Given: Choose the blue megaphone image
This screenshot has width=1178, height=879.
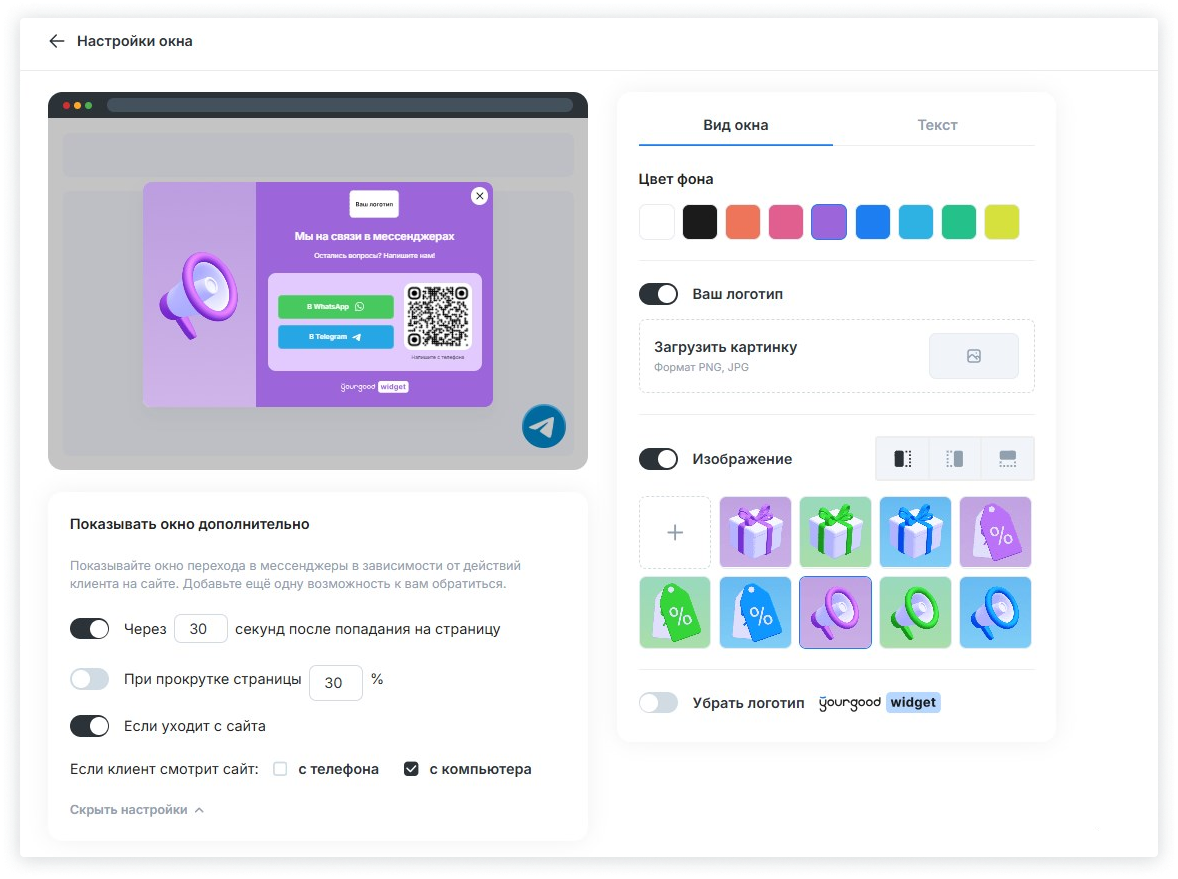Looking at the screenshot, I should coord(995,613).
